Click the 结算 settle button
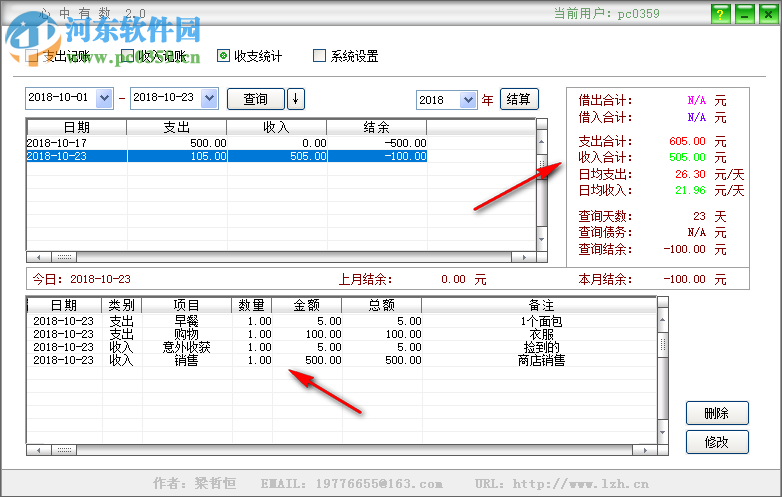 coord(519,99)
